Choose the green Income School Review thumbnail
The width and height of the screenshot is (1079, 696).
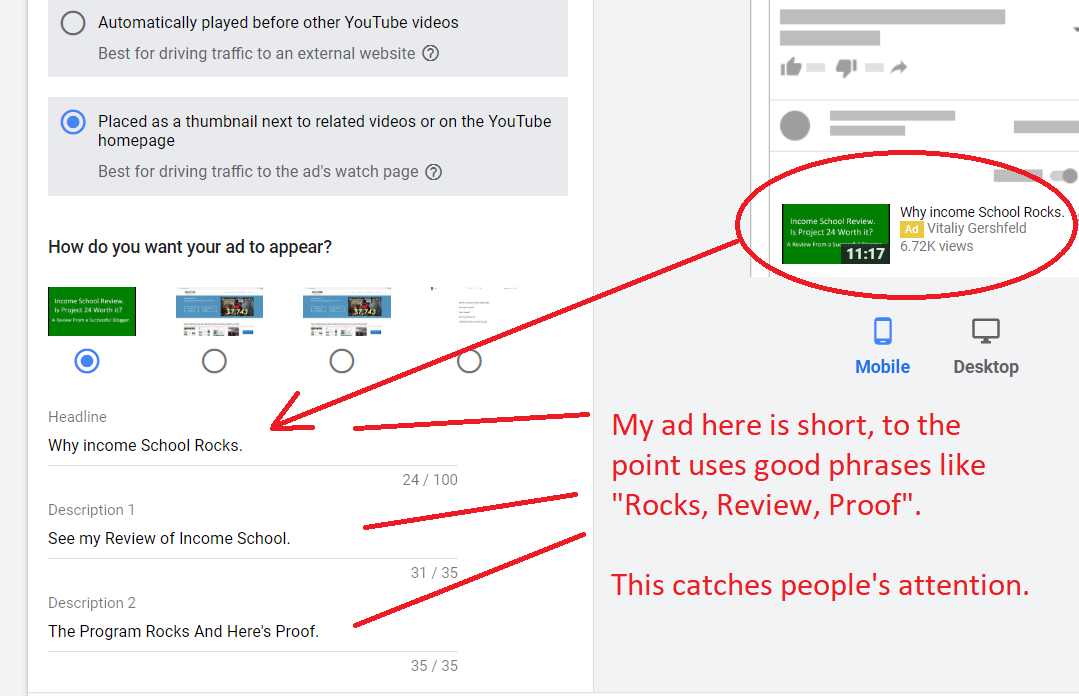[x=92, y=311]
